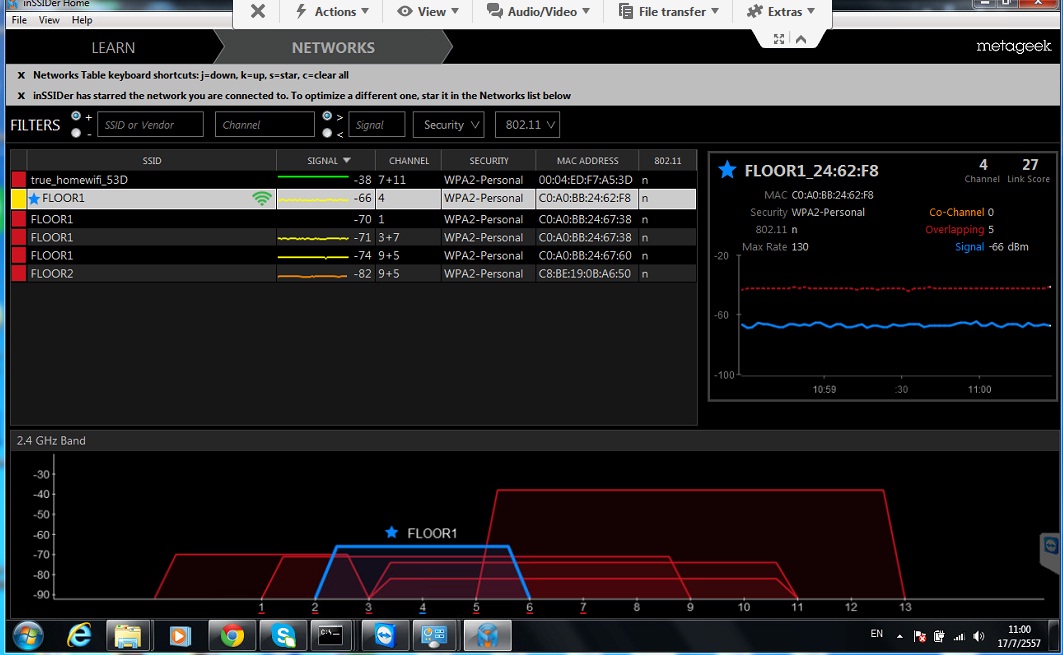Click the inSSIDer taskbar icon

[487, 636]
